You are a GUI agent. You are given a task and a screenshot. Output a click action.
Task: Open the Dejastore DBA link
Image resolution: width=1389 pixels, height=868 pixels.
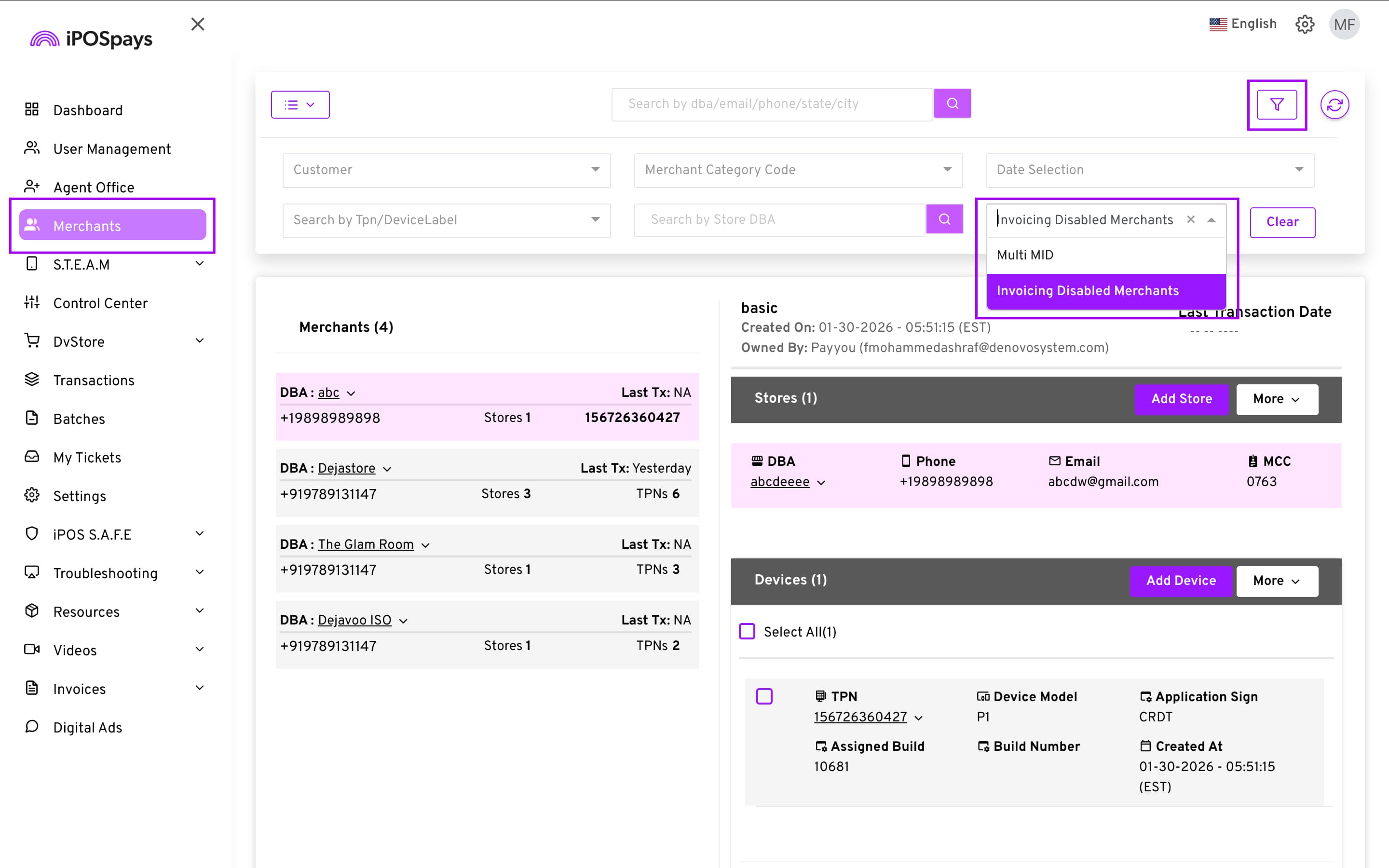346,468
